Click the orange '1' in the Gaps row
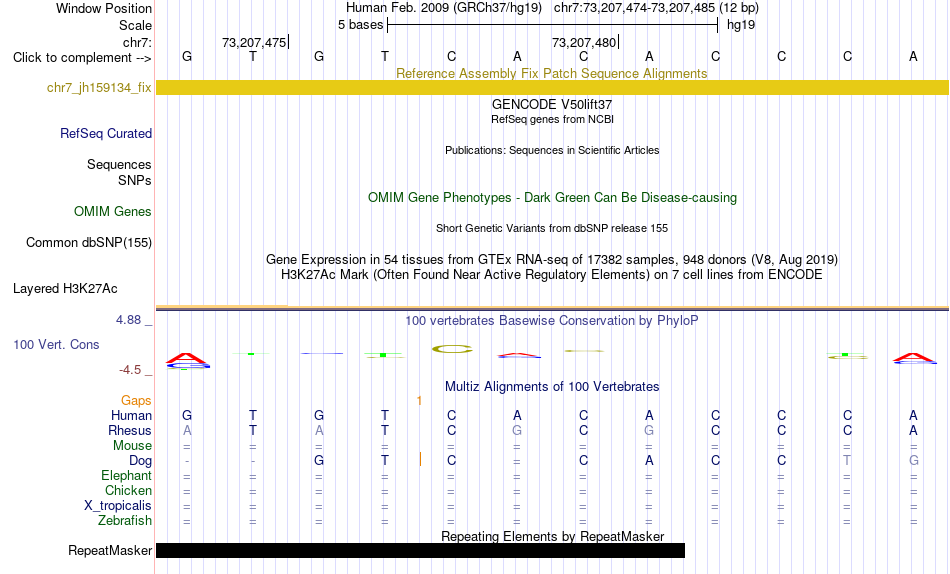 pos(419,401)
